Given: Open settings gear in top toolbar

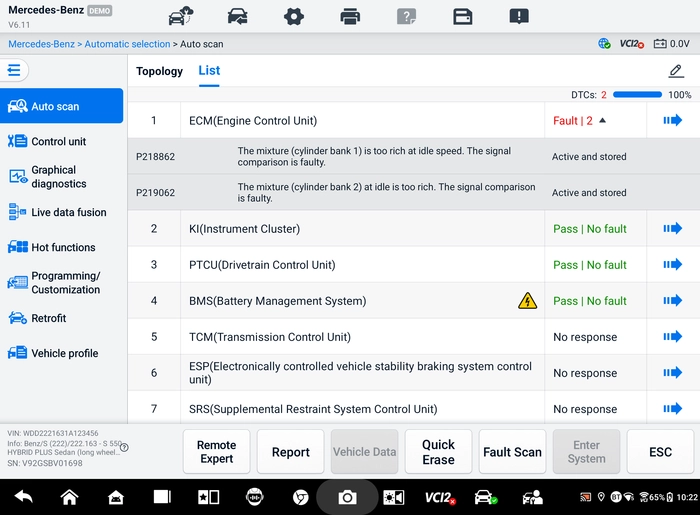Looking at the screenshot, I should tap(294, 17).
